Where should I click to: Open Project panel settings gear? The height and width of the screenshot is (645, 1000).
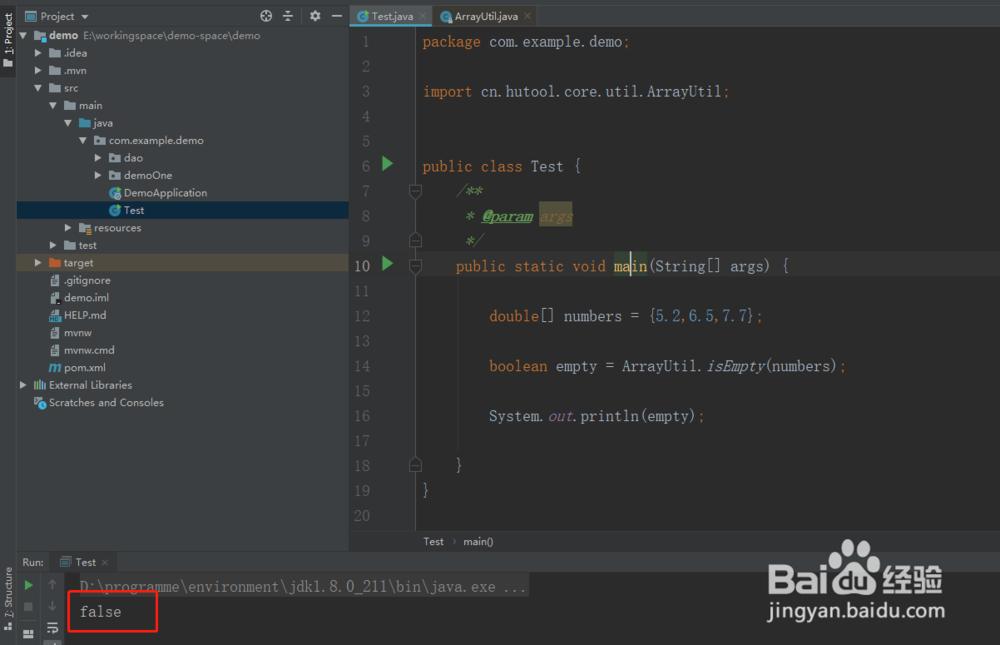tap(315, 16)
